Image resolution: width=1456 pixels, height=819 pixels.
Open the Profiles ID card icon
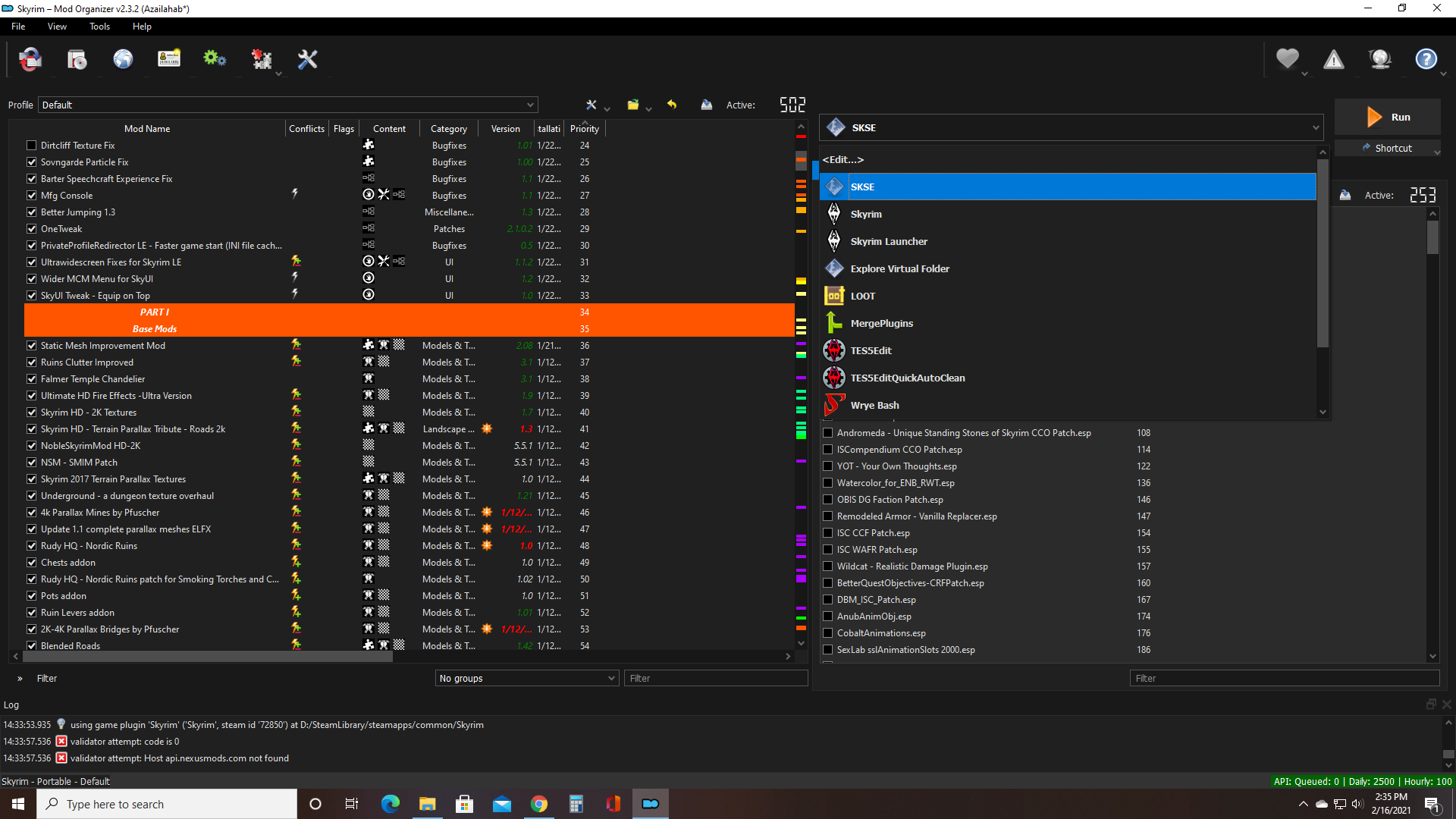169,59
